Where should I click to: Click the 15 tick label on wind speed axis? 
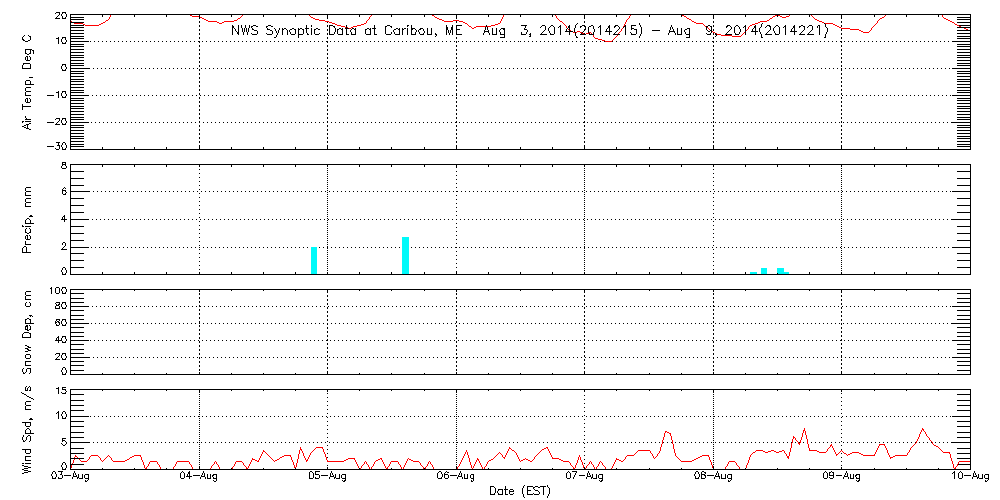[59, 391]
